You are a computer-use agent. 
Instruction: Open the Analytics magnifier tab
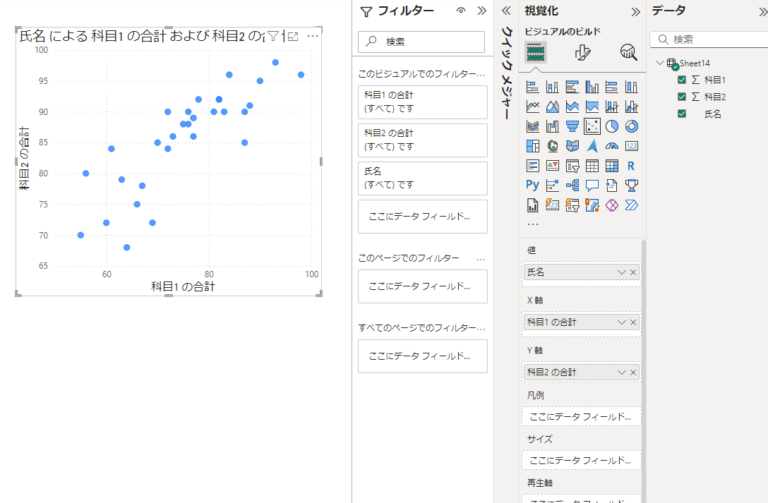click(628, 53)
